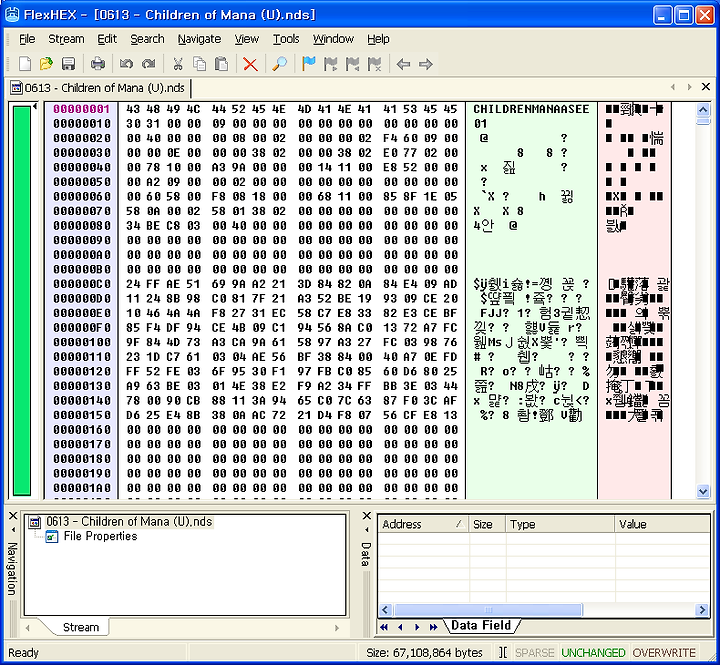Select the Children of Mana document tab

[100, 88]
